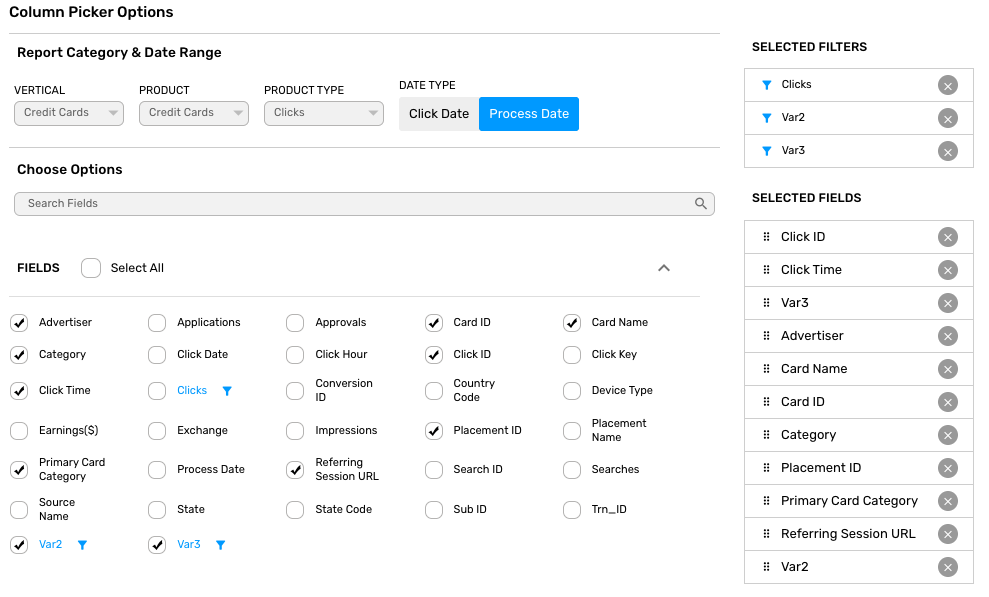This screenshot has width=989, height=597.
Task: Uncheck the Primary Card Category checkbox
Action: coord(19,470)
